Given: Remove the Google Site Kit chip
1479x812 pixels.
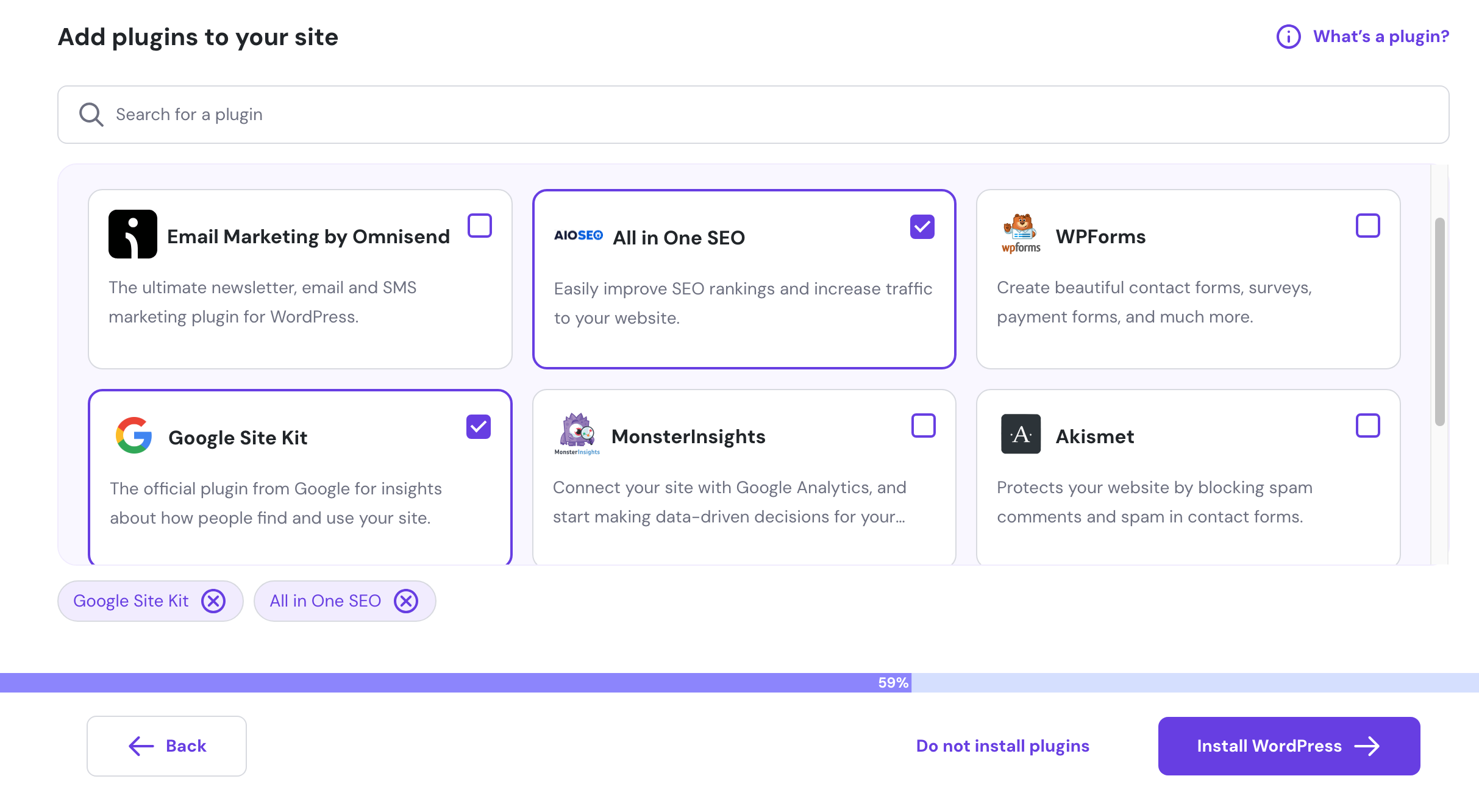Looking at the screenshot, I should [x=213, y=601].
